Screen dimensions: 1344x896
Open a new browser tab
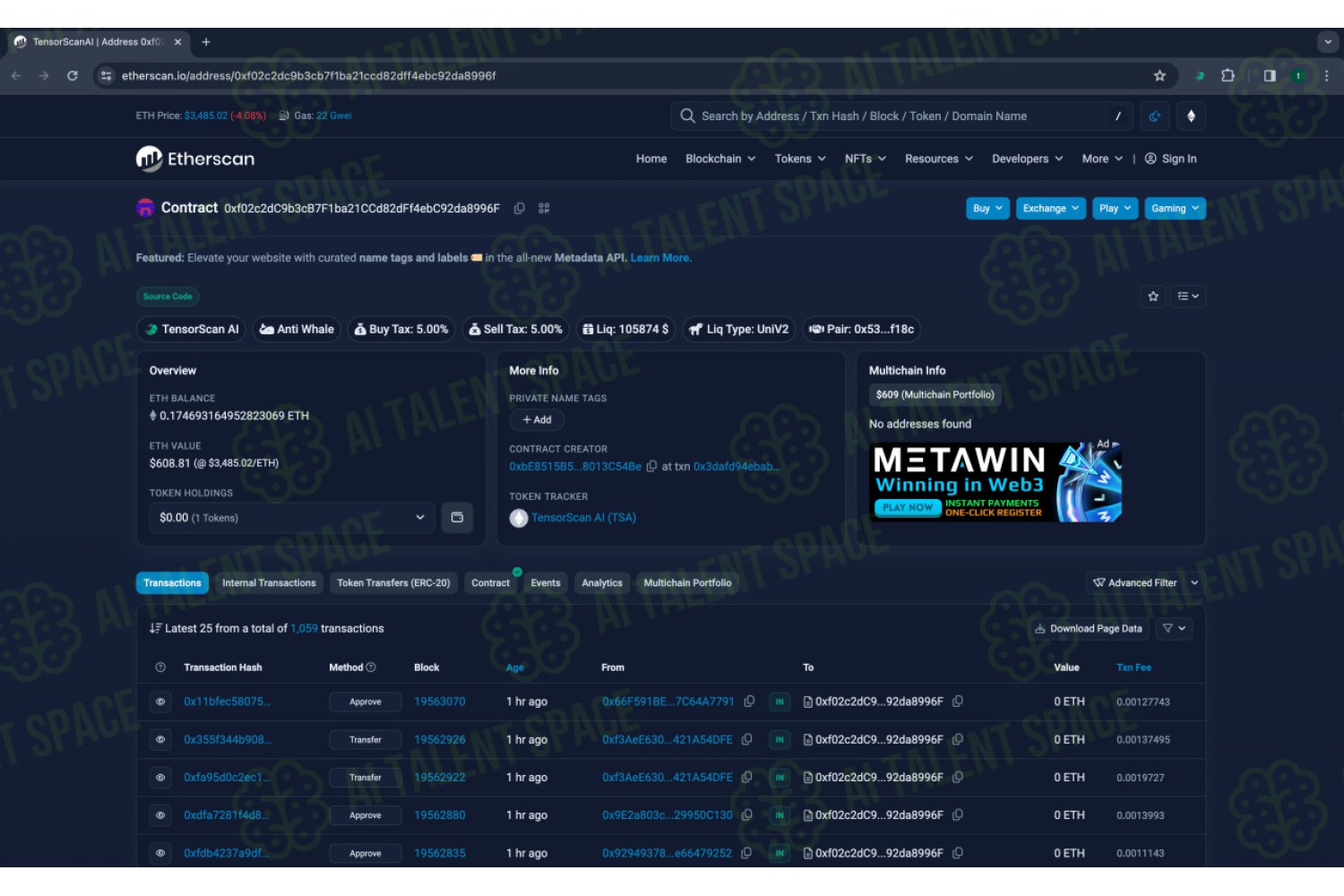click(206, 42)
